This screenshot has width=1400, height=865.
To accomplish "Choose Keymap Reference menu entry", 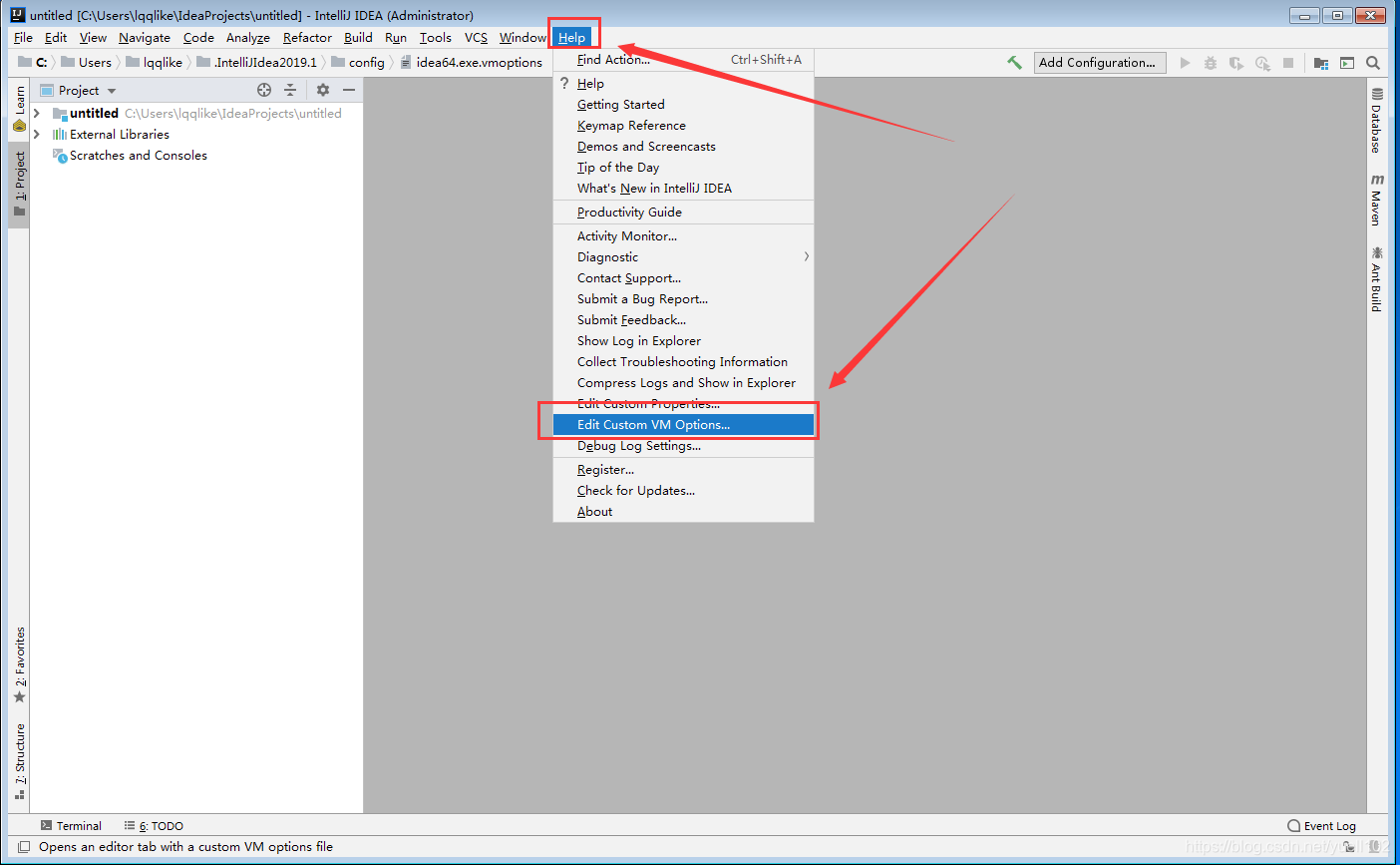I will [x=684, y=126].
